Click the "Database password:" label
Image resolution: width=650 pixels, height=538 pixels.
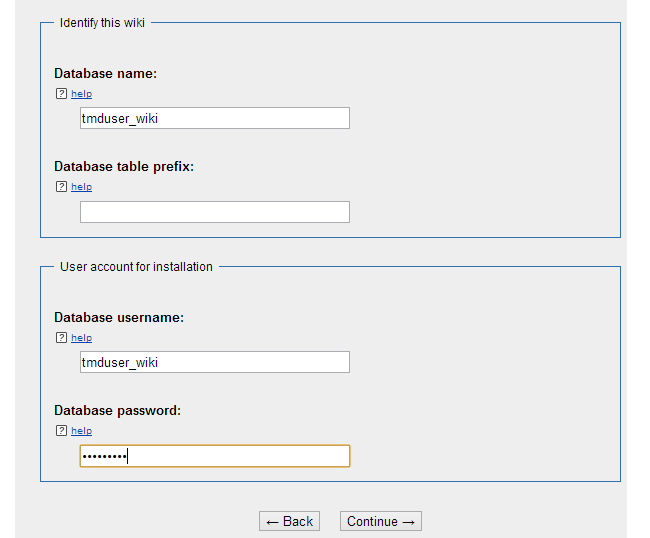pyautogui.click(x=117, y=410)
